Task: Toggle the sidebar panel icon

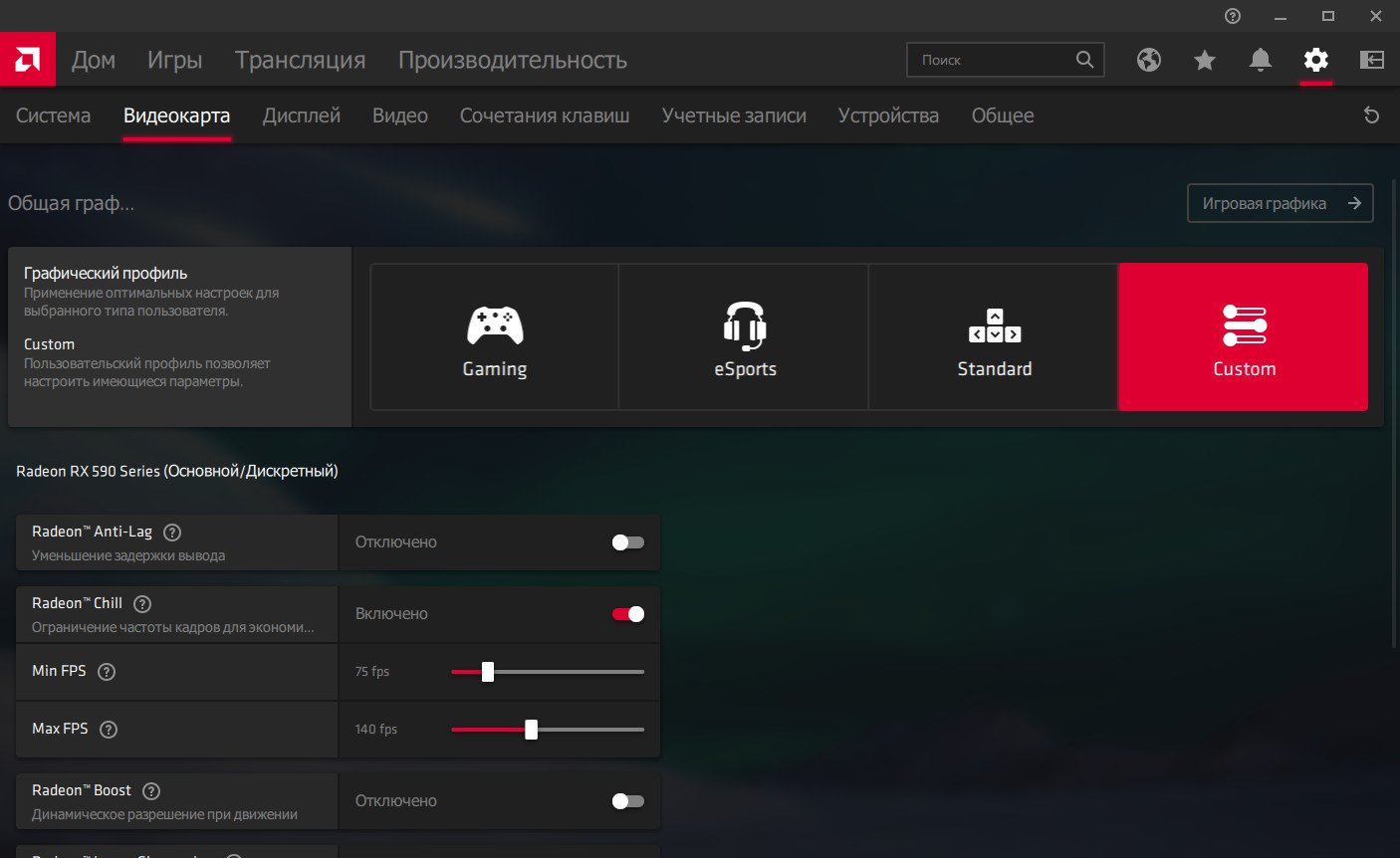Action: tap(1372, 61)
